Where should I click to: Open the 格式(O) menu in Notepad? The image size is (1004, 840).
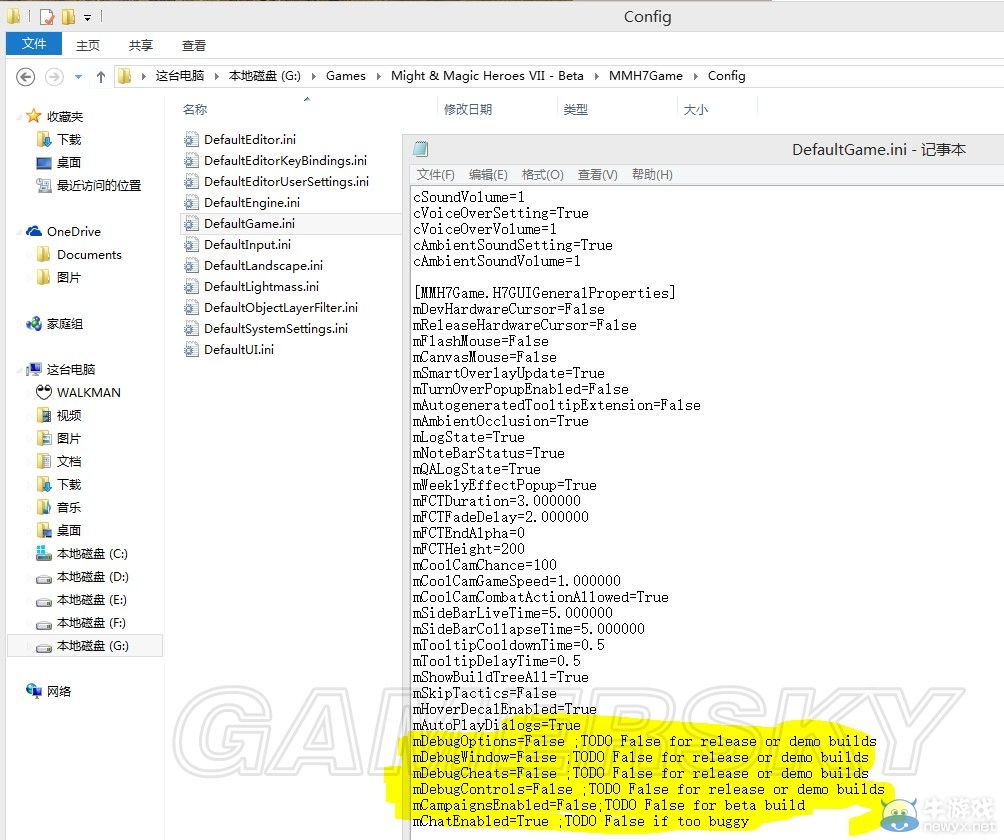click(x=542, y=175)
